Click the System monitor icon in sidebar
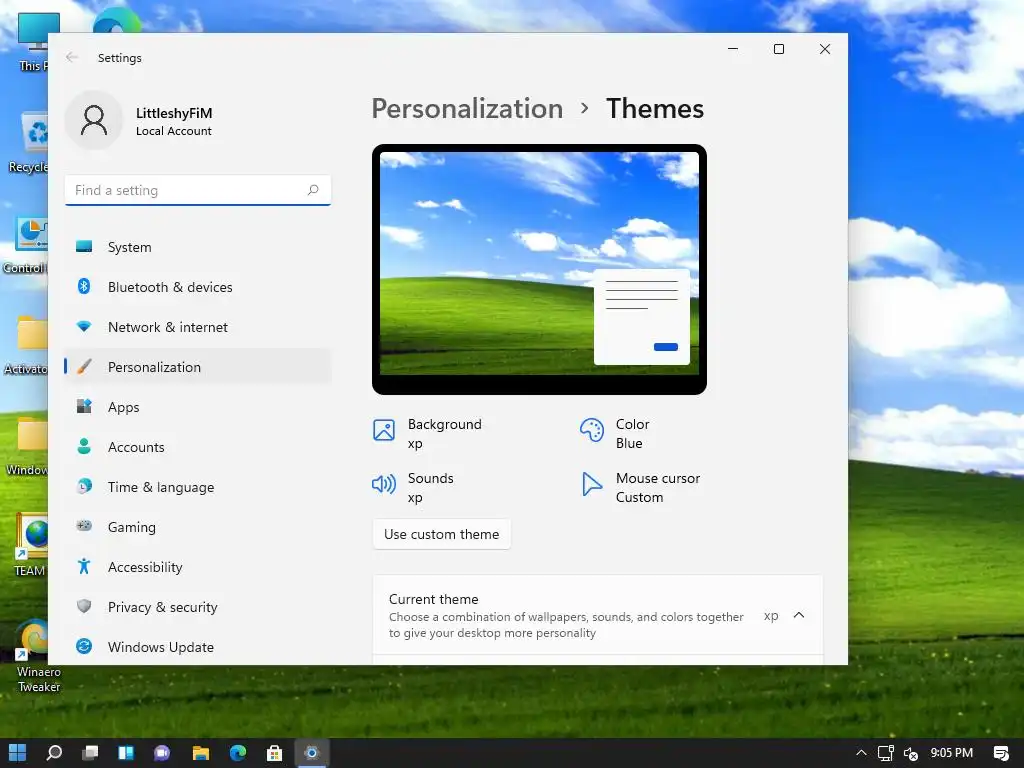The height and width of the screenshot is (768, 1024). (84, 246)
